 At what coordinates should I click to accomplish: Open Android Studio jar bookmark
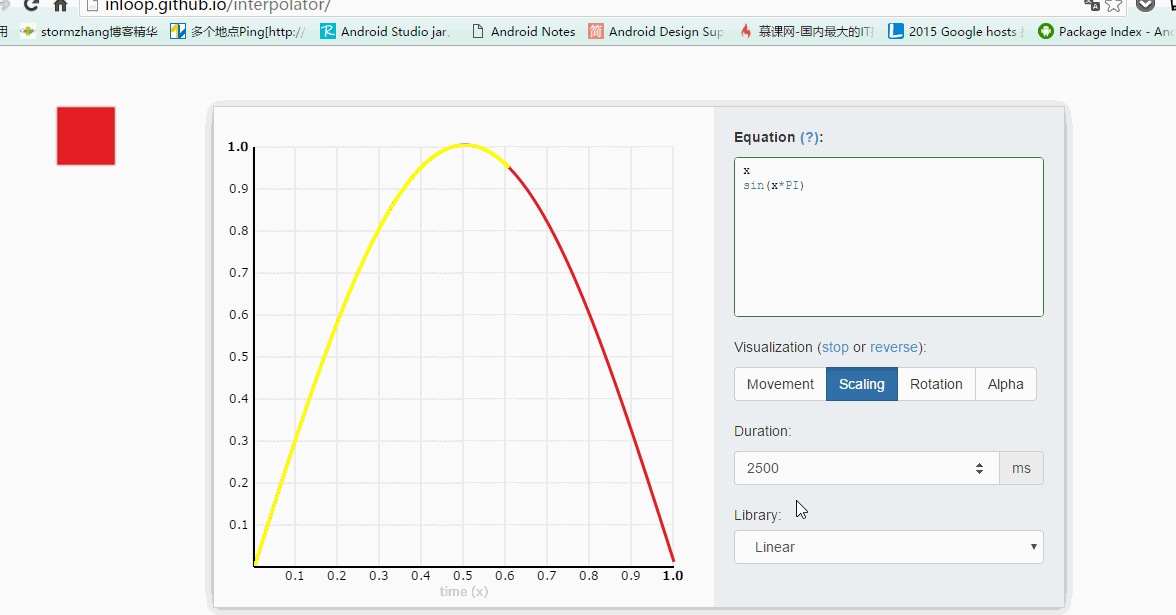pyautogui.click(x=386, y=32)
